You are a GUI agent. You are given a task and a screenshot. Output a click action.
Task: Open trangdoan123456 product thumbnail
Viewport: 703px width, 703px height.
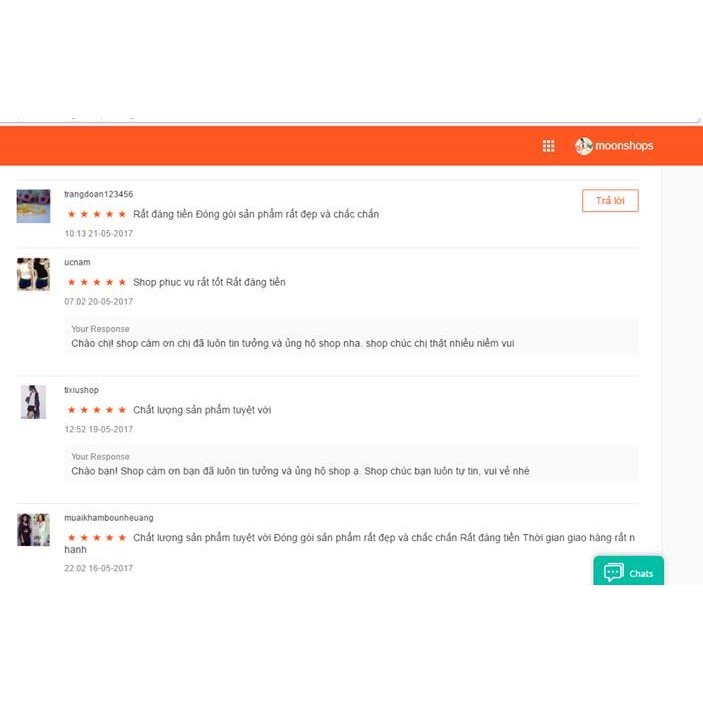click(x=33, y=206)
